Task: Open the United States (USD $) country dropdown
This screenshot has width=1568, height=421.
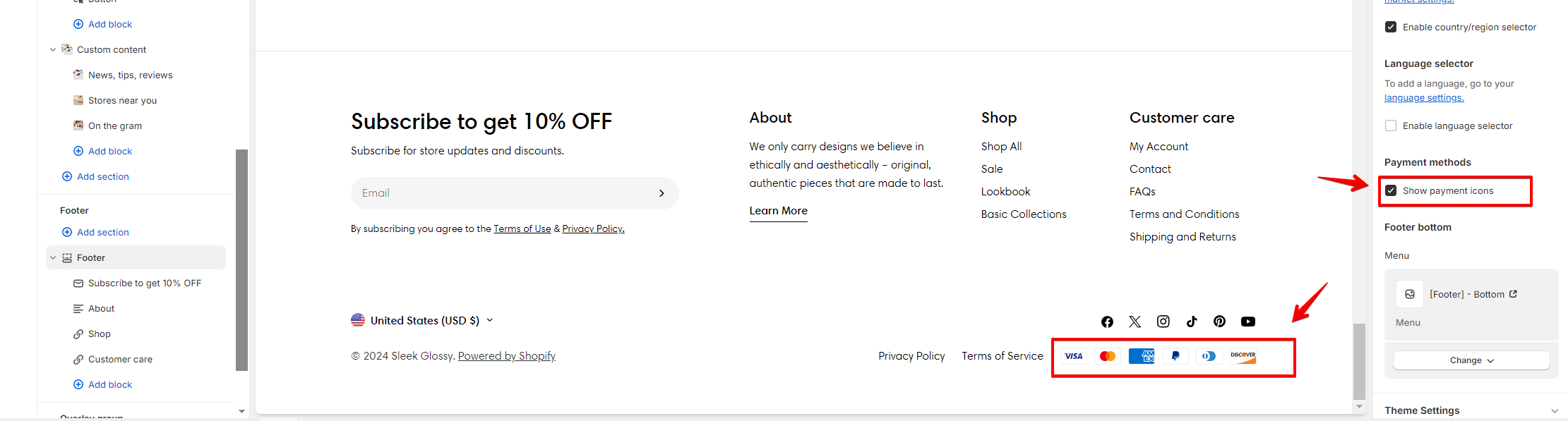Action: click(422, 320)
